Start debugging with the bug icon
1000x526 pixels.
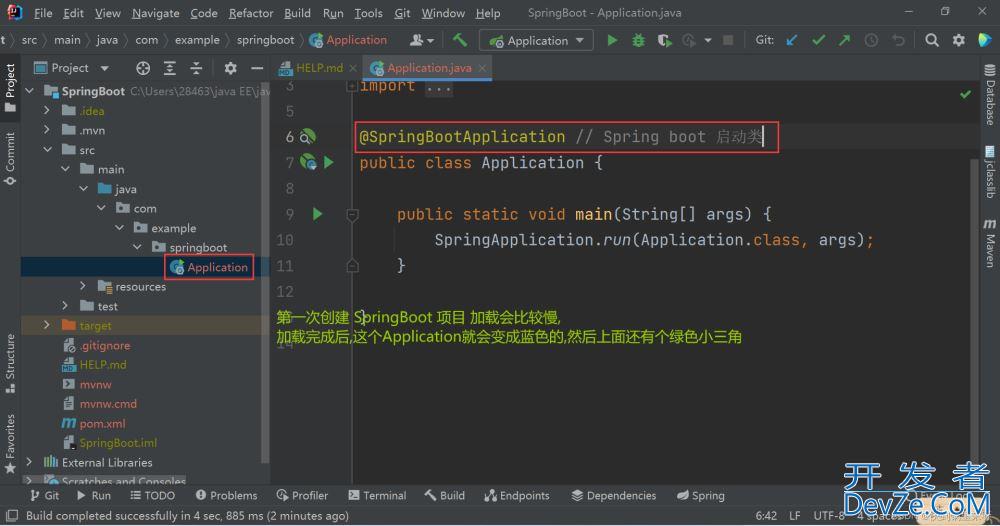pos(638,40)
